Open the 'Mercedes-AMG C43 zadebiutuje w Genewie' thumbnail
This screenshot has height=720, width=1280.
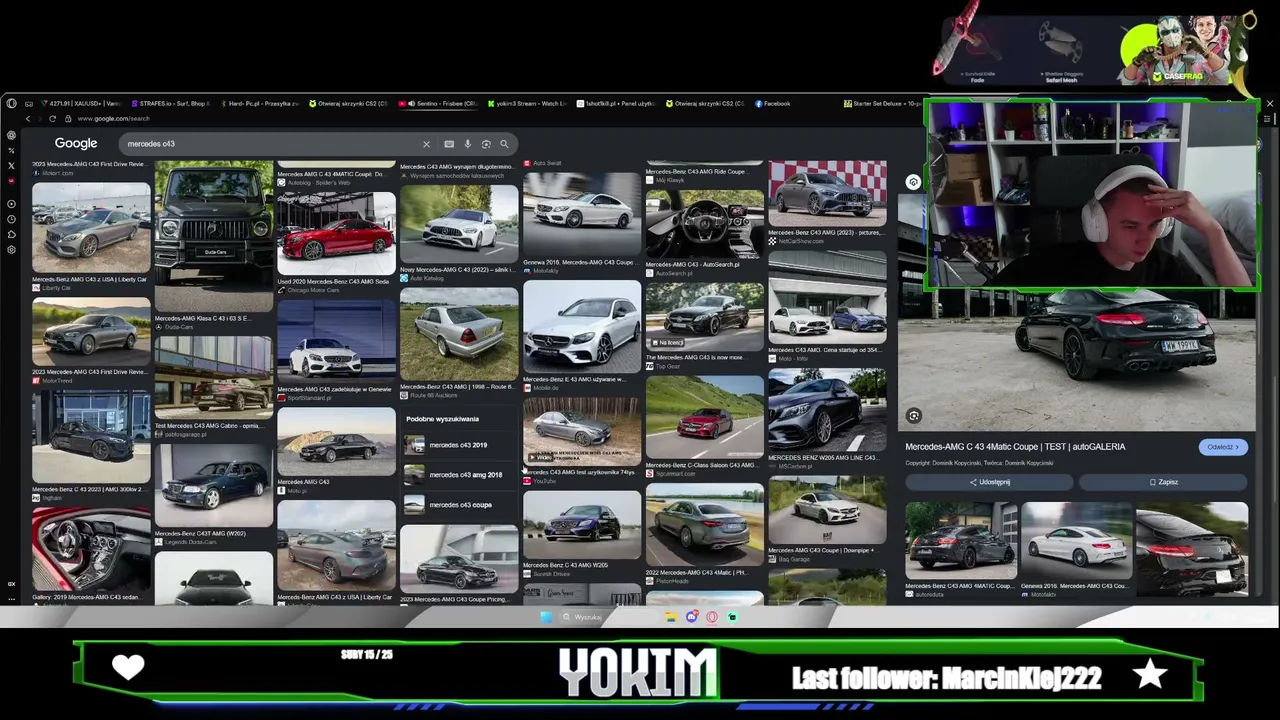[336, 343]
